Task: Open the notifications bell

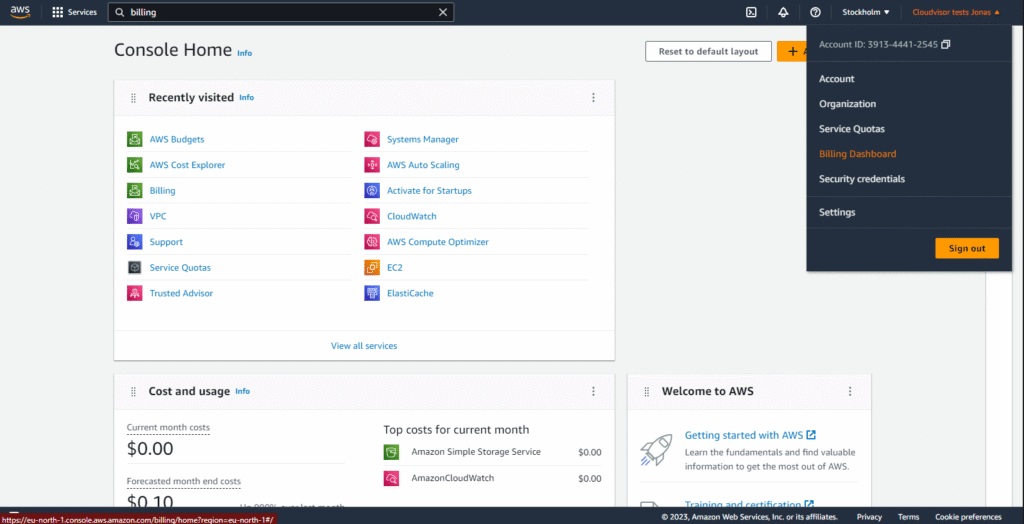Action: [x=783, y=12]
